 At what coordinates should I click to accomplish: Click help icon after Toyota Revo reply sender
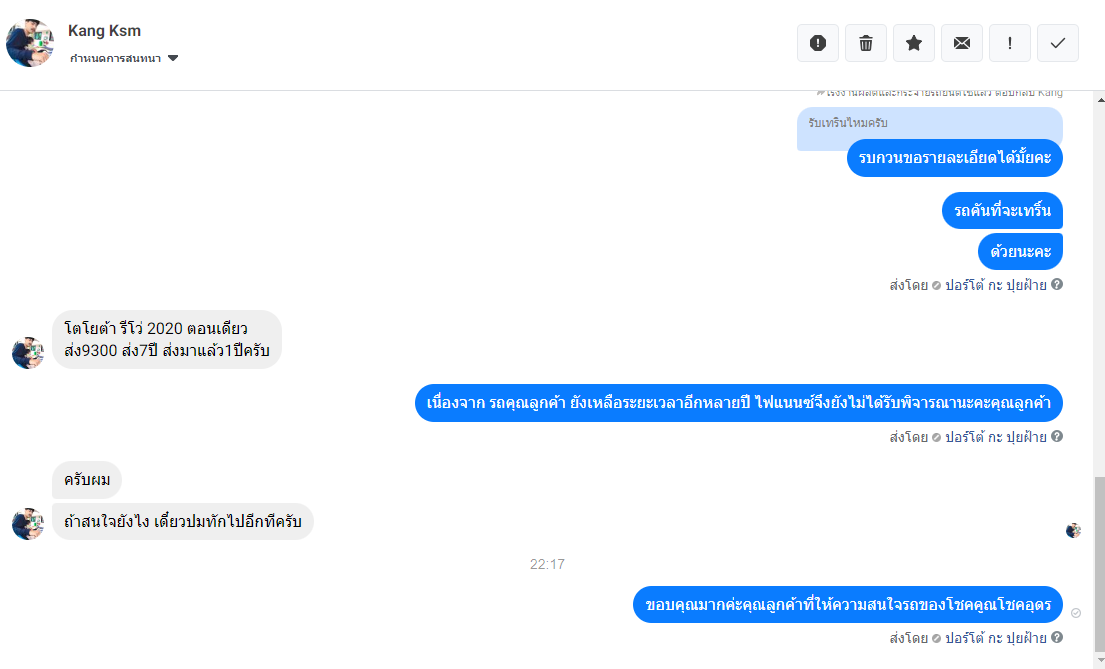coord(1056,436)
